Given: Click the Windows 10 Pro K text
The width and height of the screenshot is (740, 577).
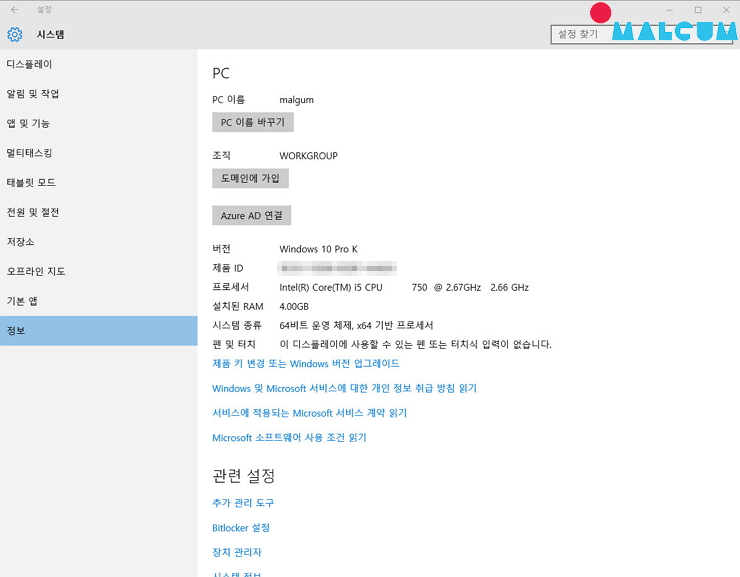Looking at the screenshot, I should click(x=319, y=249).
